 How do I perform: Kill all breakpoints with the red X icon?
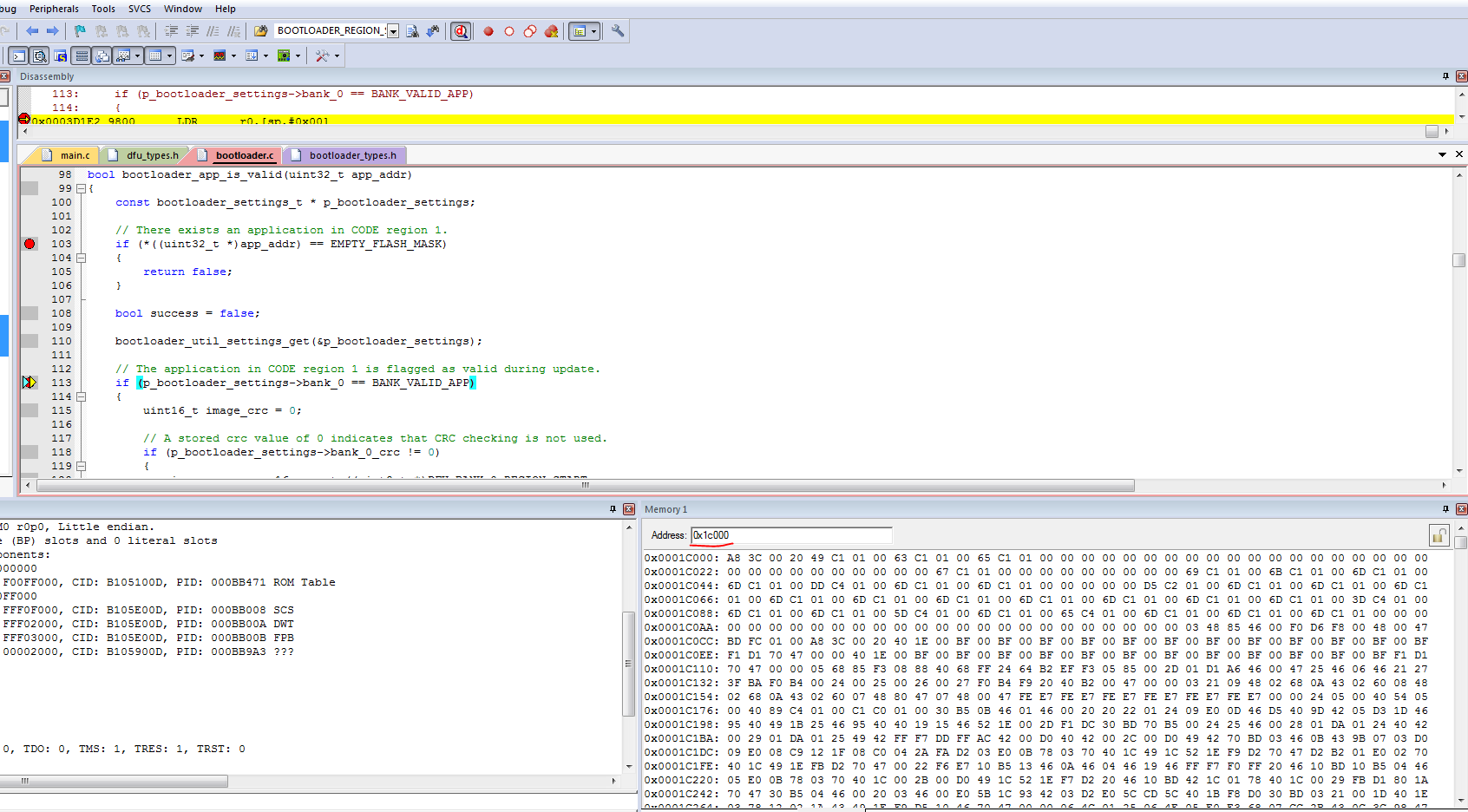pos(551,31)
